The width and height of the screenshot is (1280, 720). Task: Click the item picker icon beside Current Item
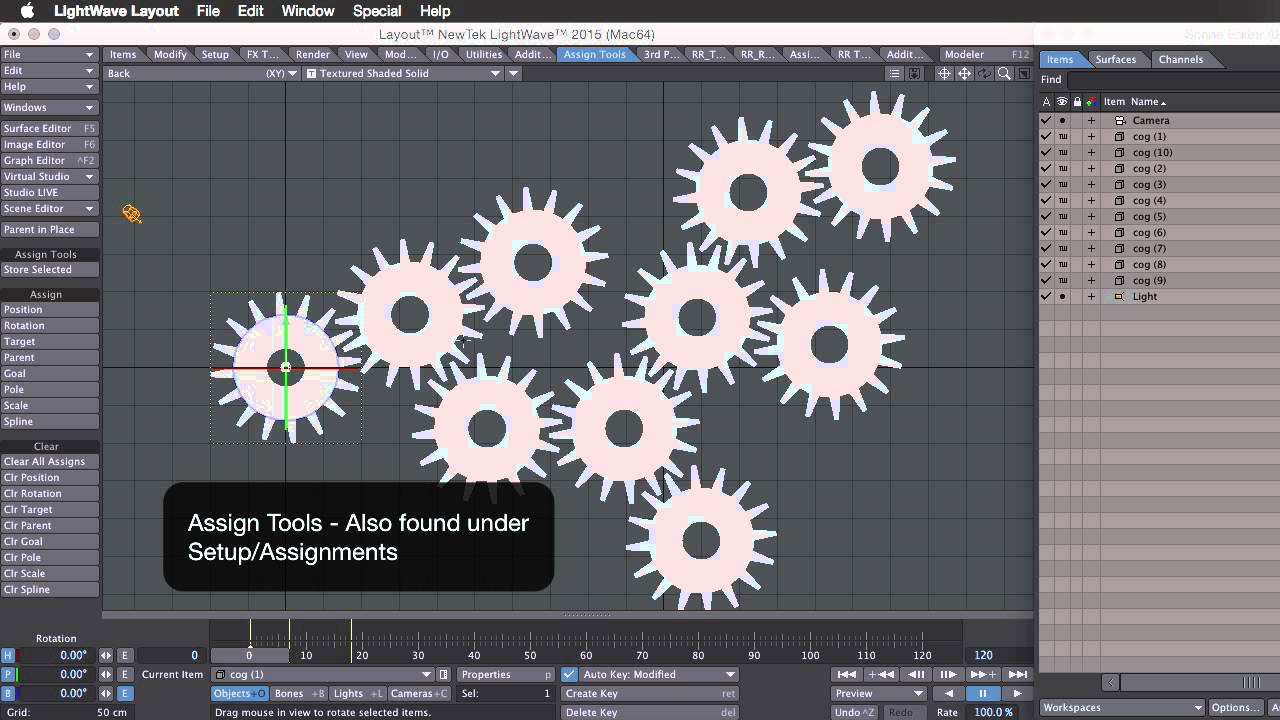(444, 674)
